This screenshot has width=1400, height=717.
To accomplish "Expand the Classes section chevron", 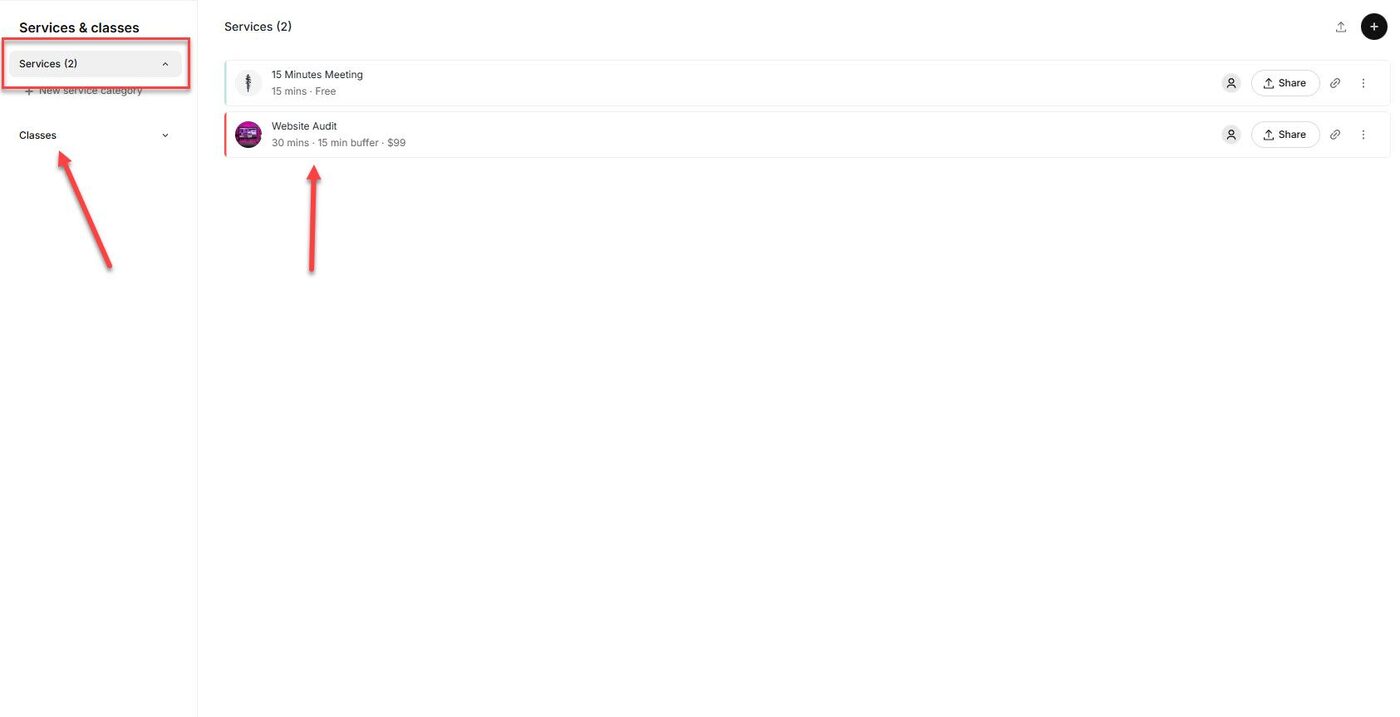I will click(x=165, y=136).
